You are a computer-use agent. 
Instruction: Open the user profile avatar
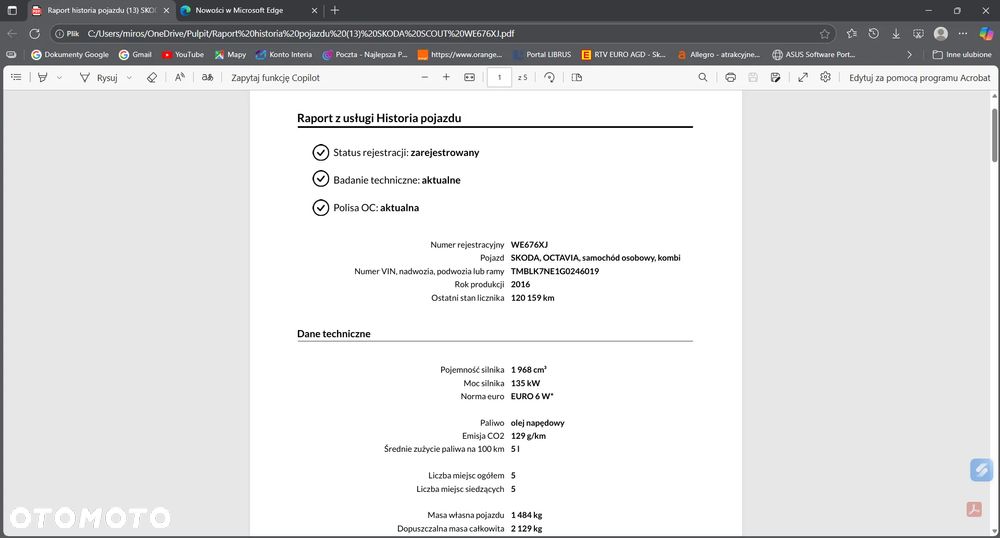tap(941, 34)
